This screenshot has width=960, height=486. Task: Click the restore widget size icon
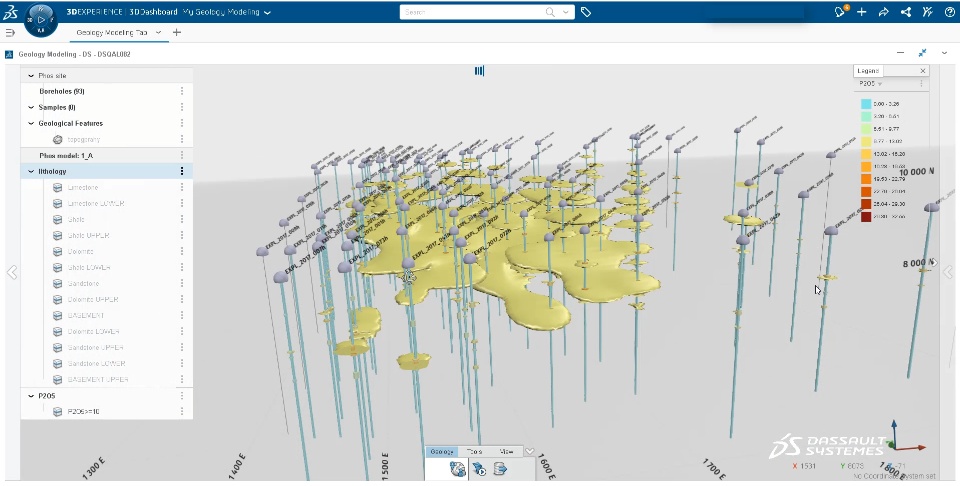click(923, 53)
